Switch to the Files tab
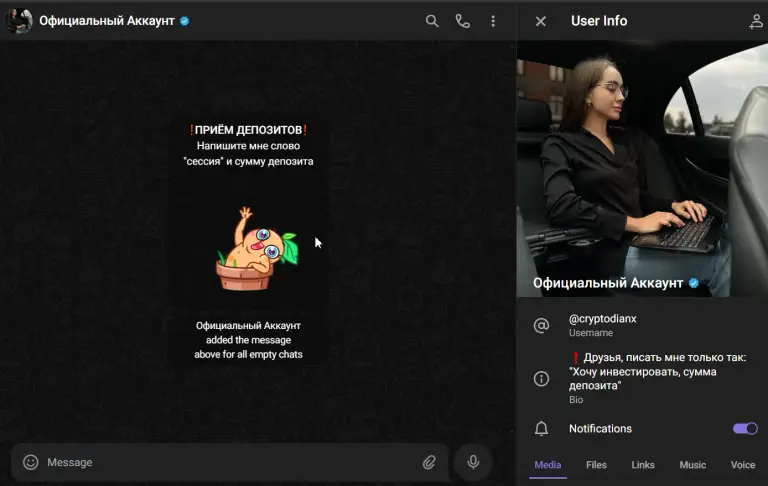 (596, 465)
